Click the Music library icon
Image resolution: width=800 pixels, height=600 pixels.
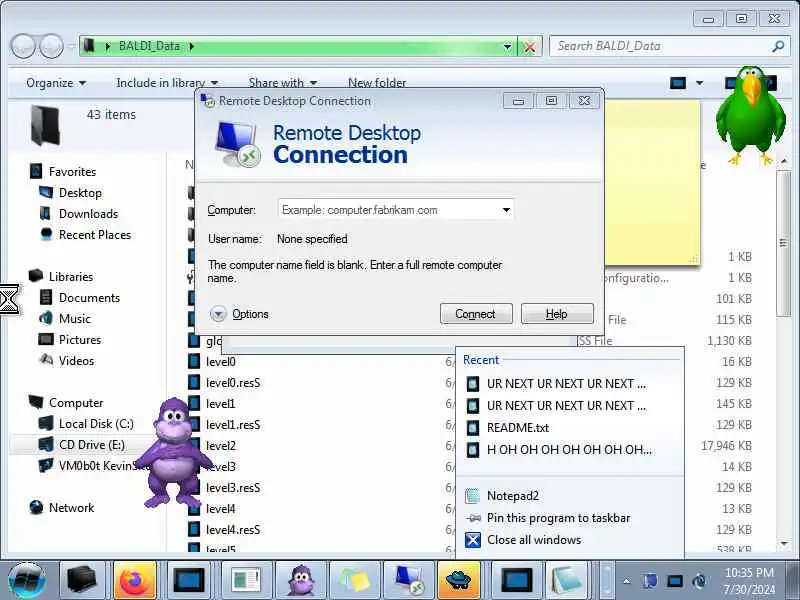click(46, 318)
